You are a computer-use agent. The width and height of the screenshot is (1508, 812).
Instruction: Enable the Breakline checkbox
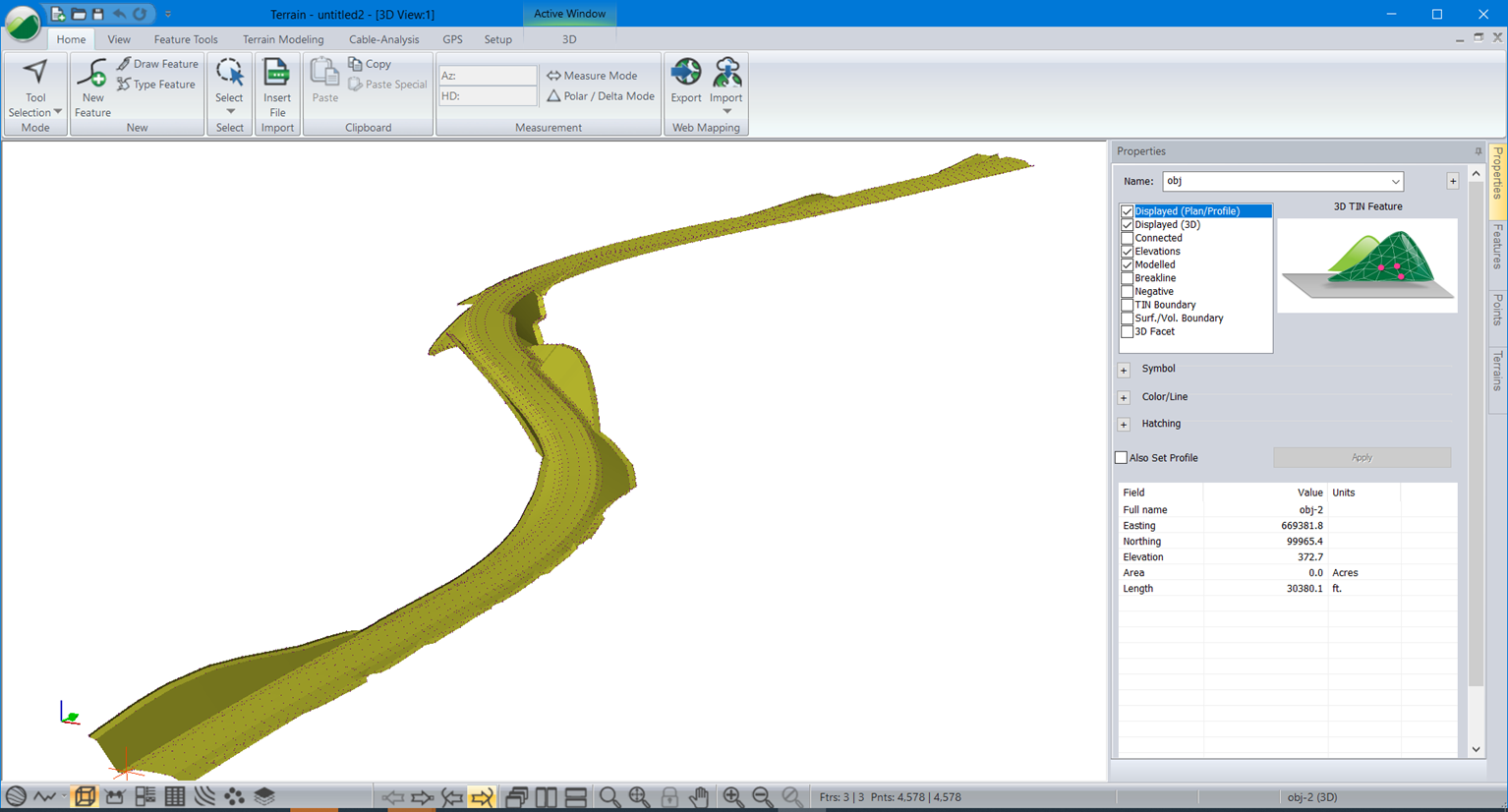click(x=1128, y=278)
